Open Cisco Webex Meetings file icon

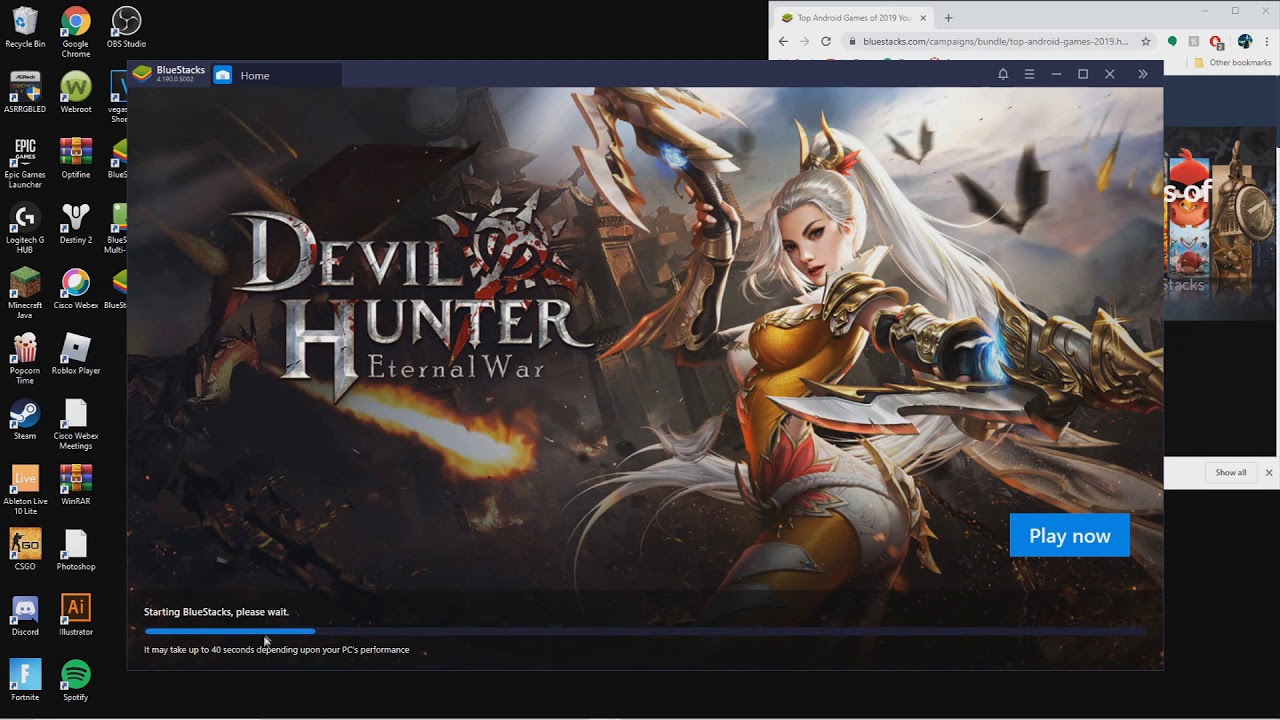click(76, 424)
